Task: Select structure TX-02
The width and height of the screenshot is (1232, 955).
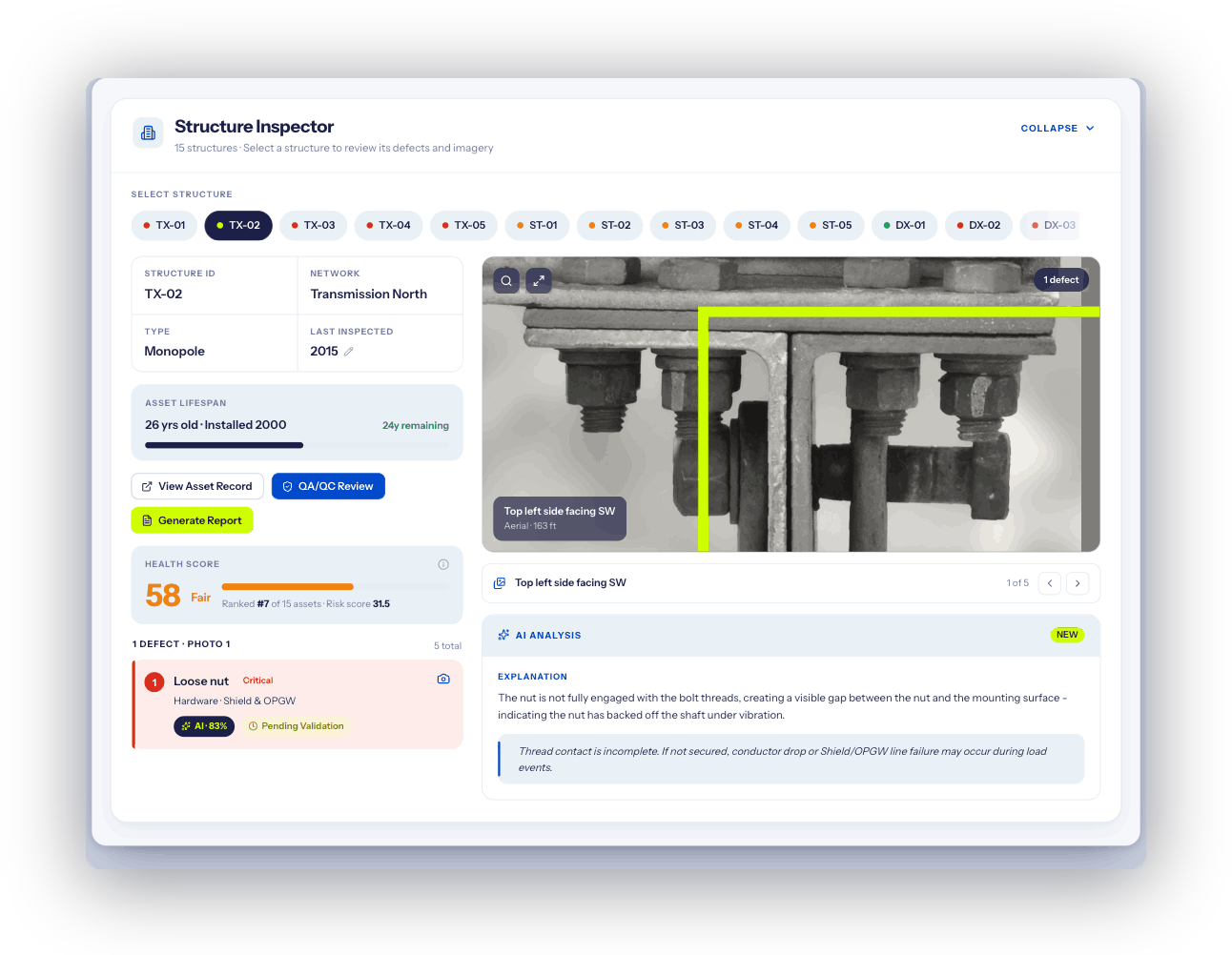Action: tap(238, 226)
